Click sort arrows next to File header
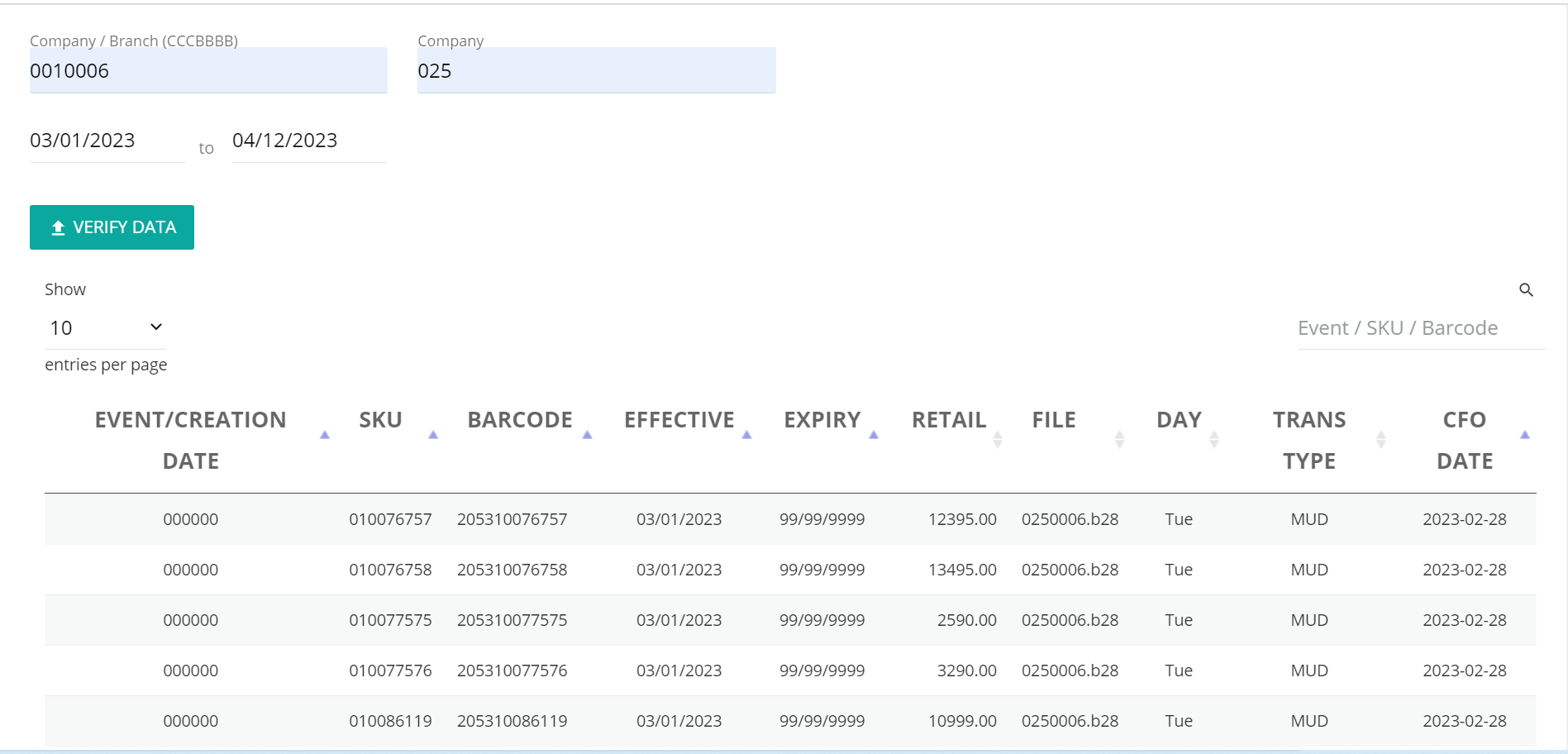Image resolution: width=1568 pixels, height=754 pixels. tap(1119, 439)
